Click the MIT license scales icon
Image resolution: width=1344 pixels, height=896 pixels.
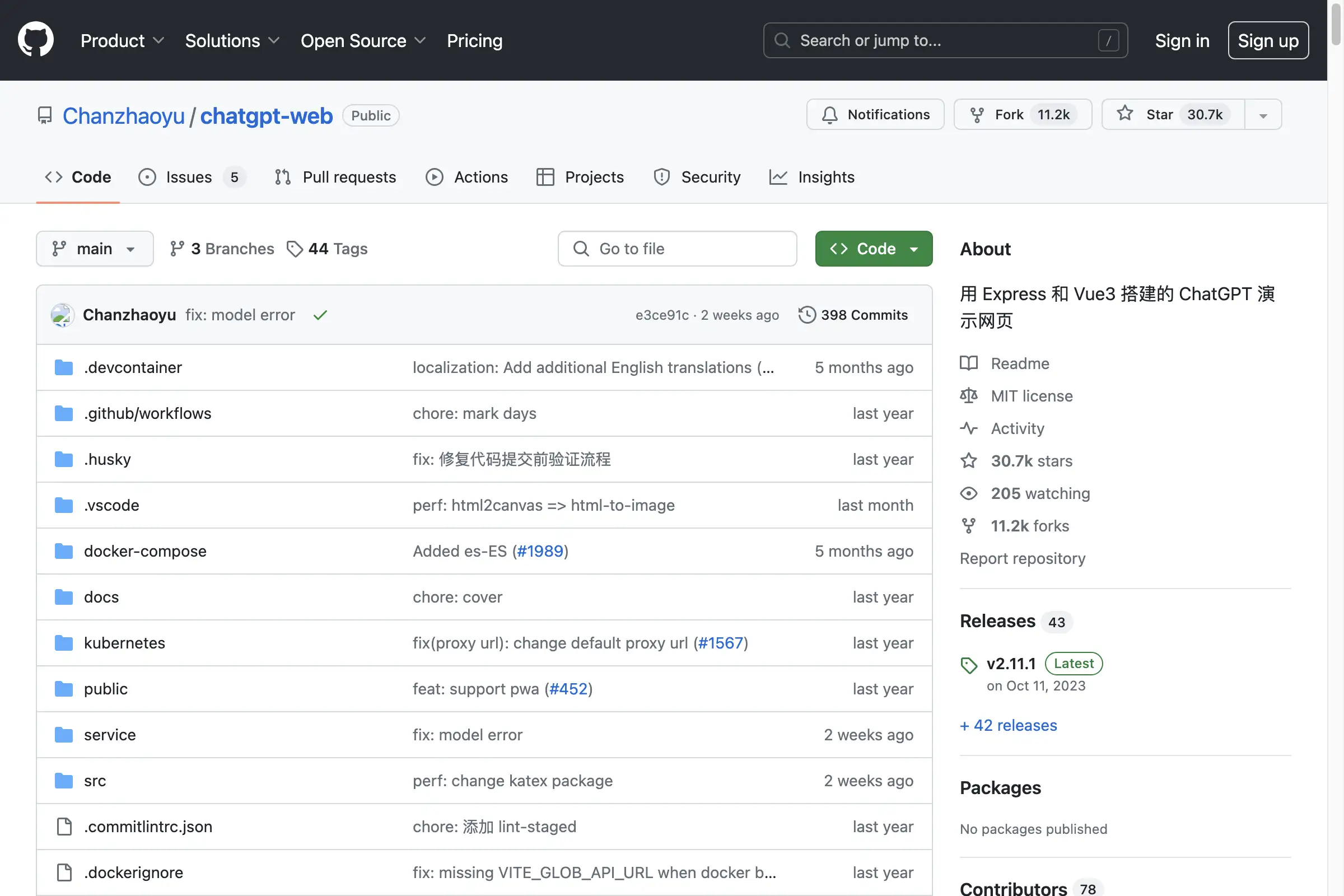[969, 395]
